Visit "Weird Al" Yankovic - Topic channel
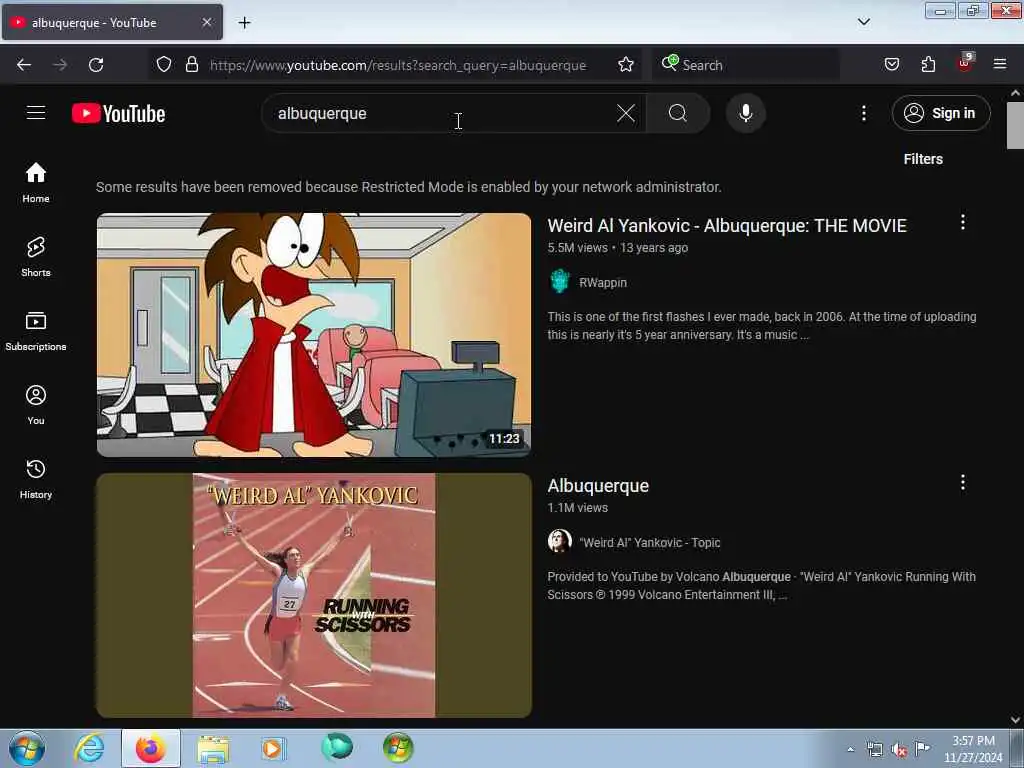The height and width of the screenshot is (768, 1024). [650, 543]
